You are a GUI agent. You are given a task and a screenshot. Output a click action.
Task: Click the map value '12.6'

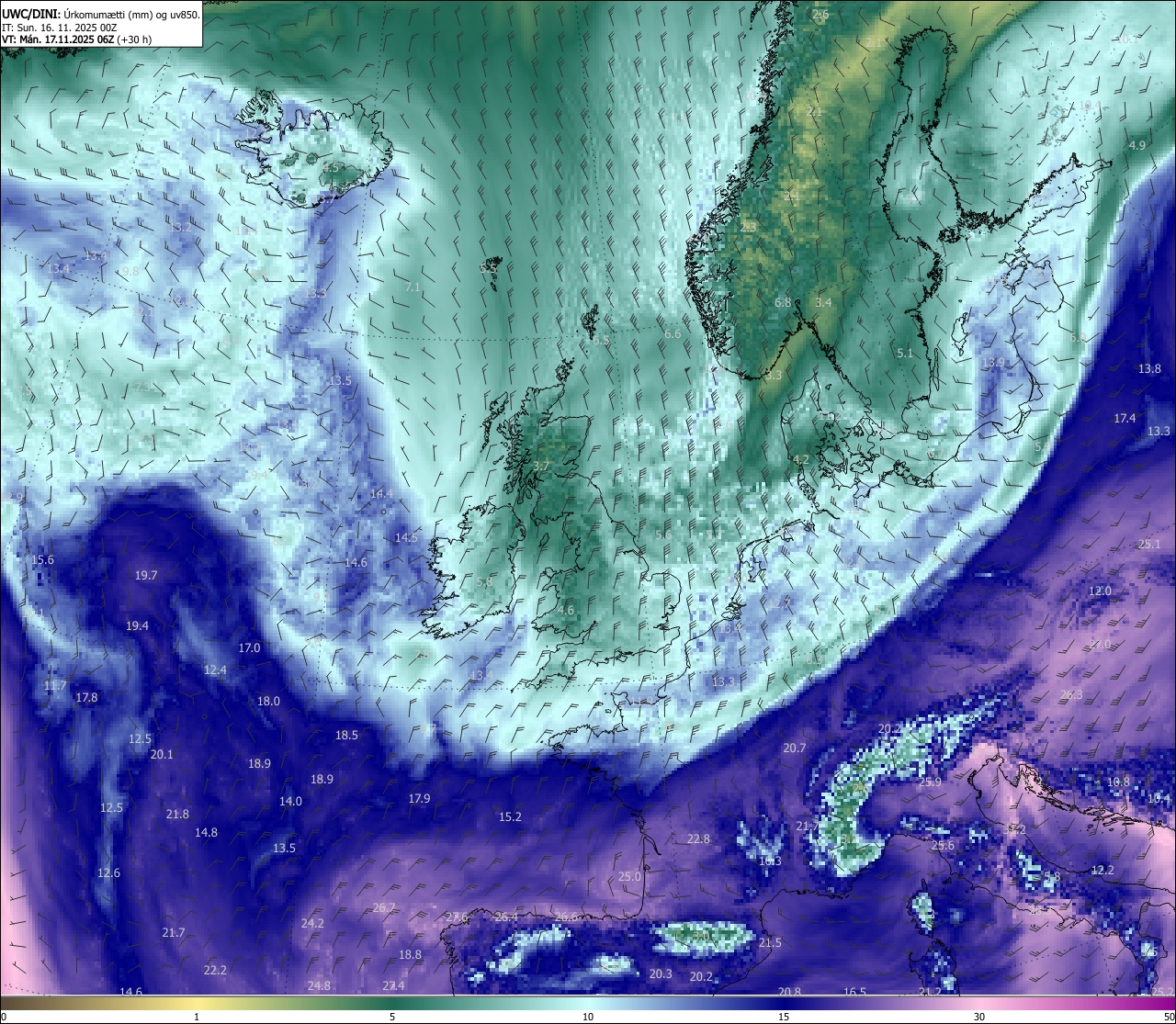point(108,873)
